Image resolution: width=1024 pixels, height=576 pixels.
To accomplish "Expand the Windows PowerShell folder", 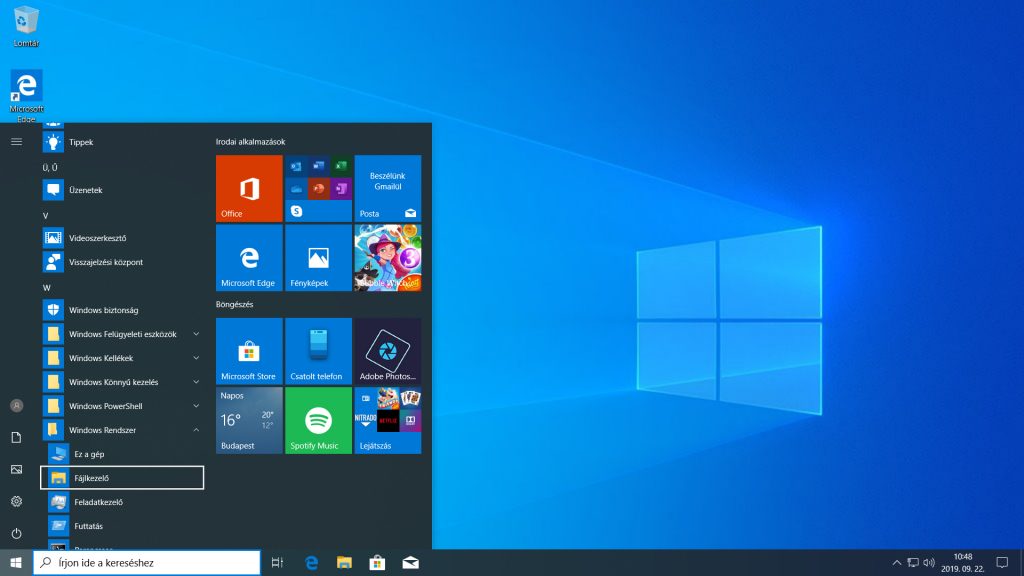I will (x=122, y=406).
